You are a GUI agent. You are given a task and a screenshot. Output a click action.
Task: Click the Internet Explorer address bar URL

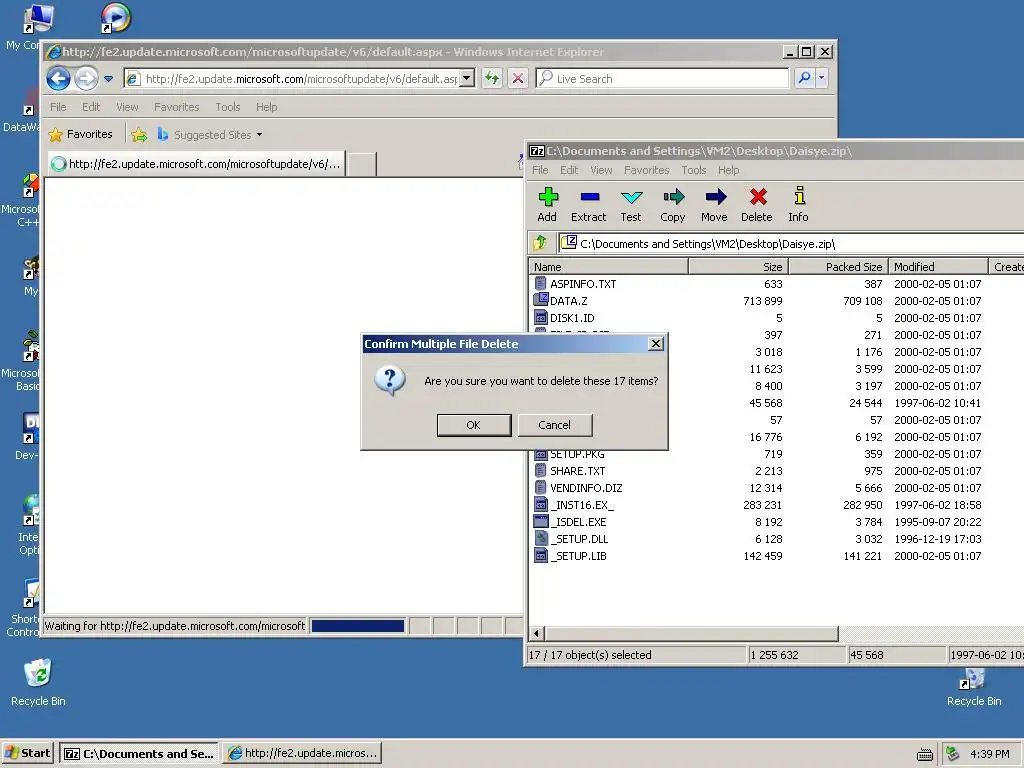[301, 78]
